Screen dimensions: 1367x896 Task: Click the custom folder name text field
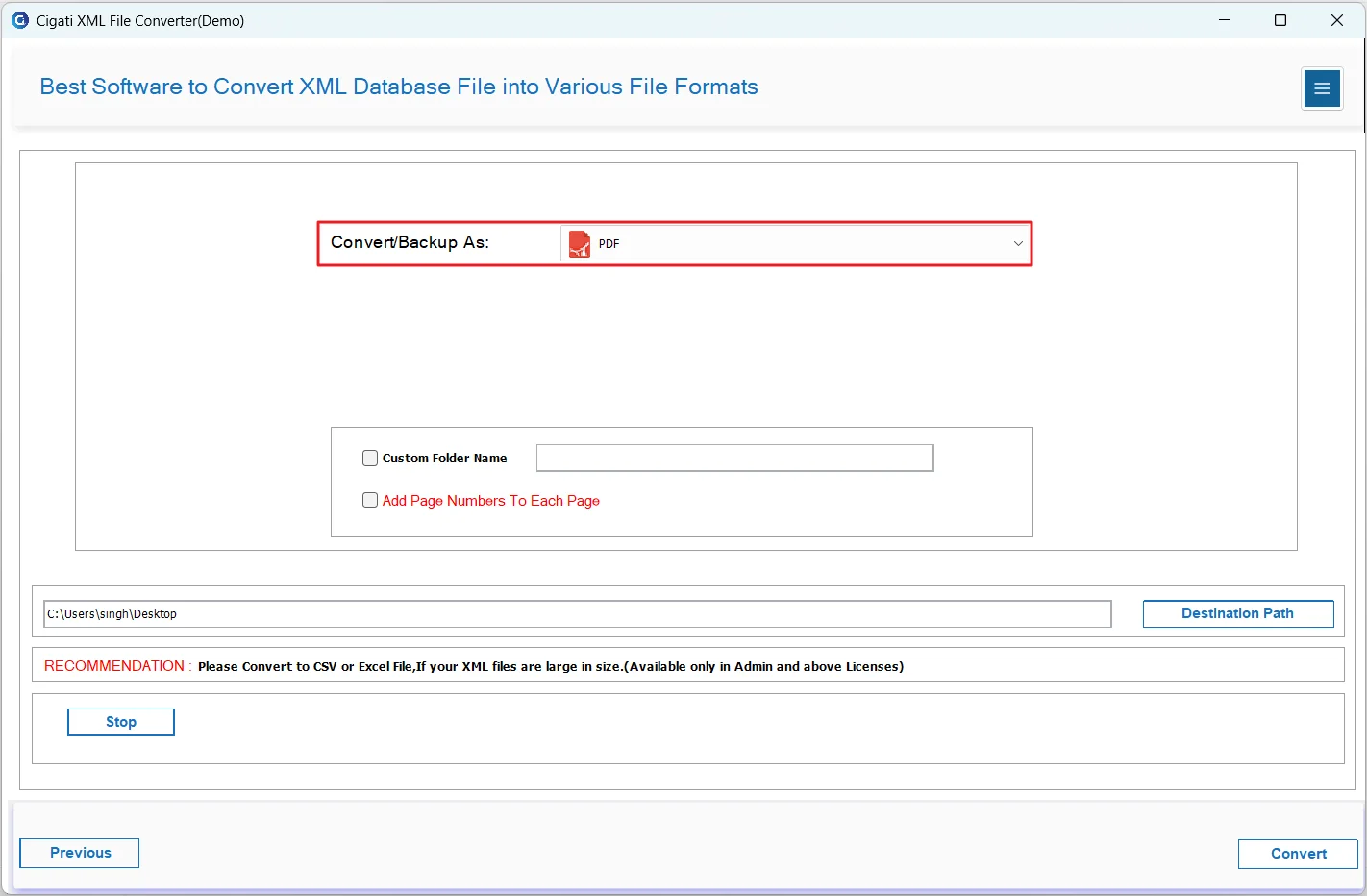734,459
